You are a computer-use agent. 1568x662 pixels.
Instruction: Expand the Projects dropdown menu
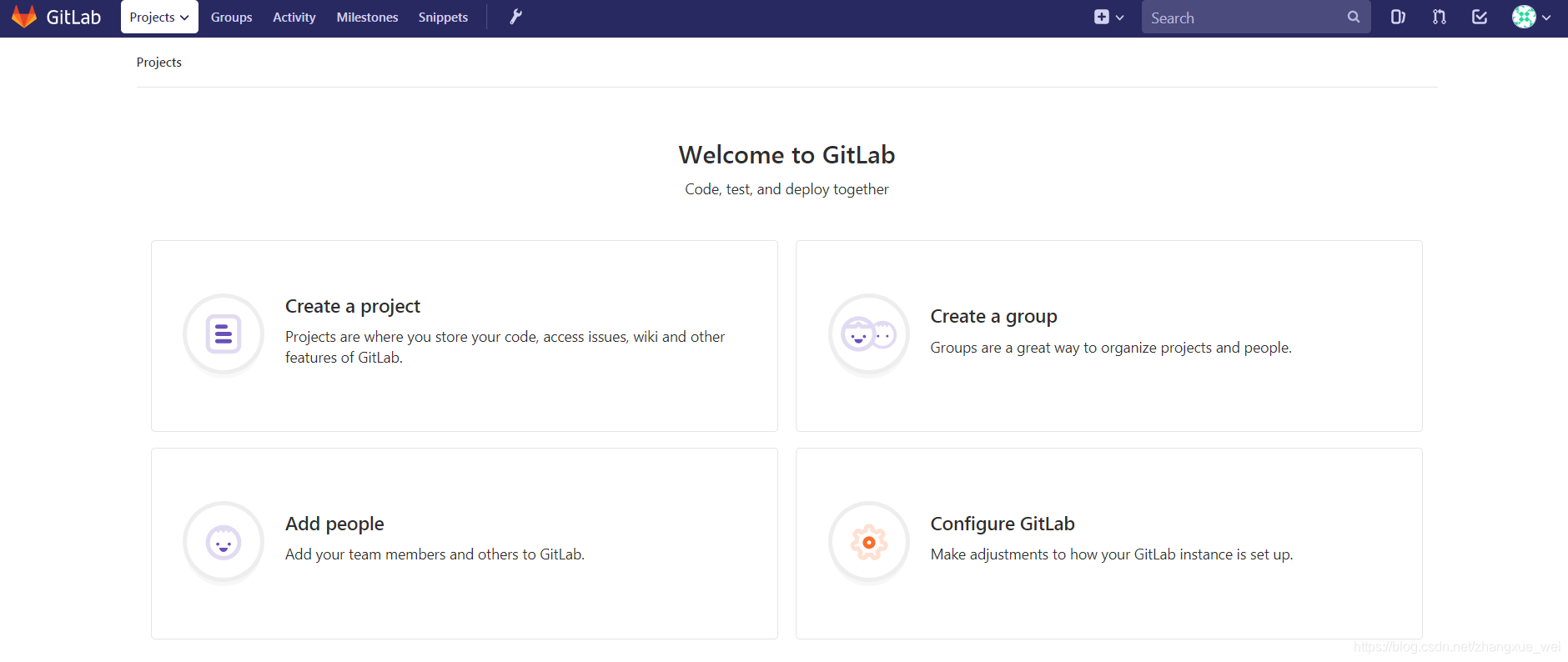pyautogui.click(x=159, y=17)
